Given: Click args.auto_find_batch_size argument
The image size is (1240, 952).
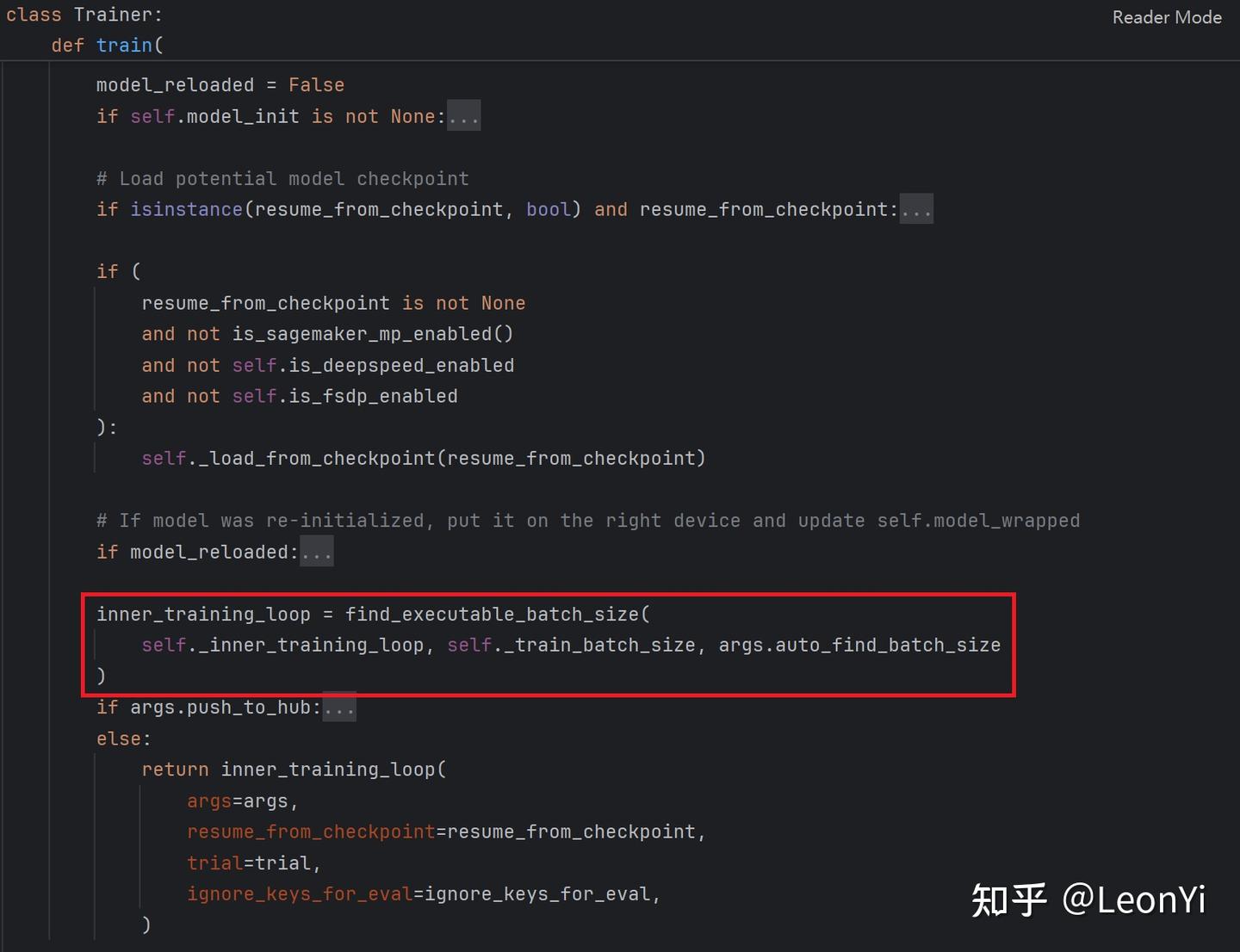Looking at the screenshot, I should coord(859,646).
